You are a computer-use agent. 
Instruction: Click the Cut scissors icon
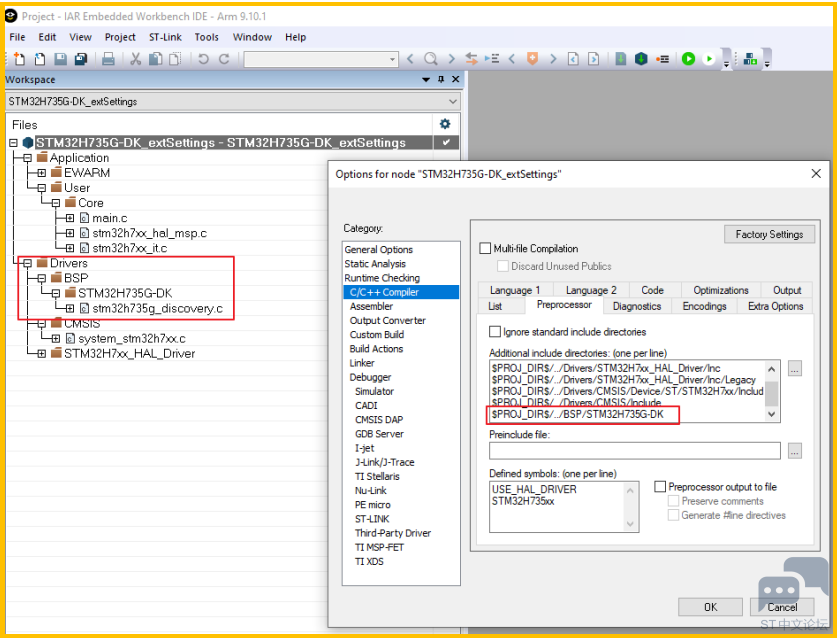pyautogui.click(x=136, y=59)
